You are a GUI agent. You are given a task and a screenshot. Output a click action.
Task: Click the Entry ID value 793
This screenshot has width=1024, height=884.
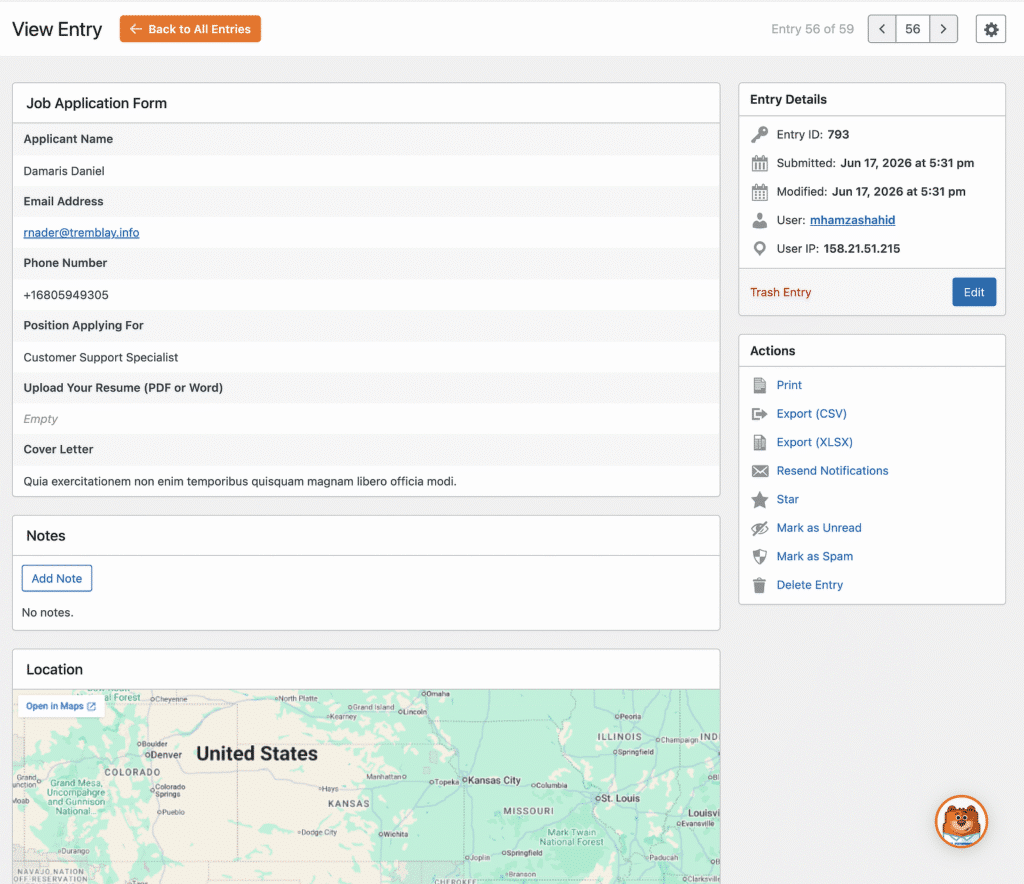838,134
